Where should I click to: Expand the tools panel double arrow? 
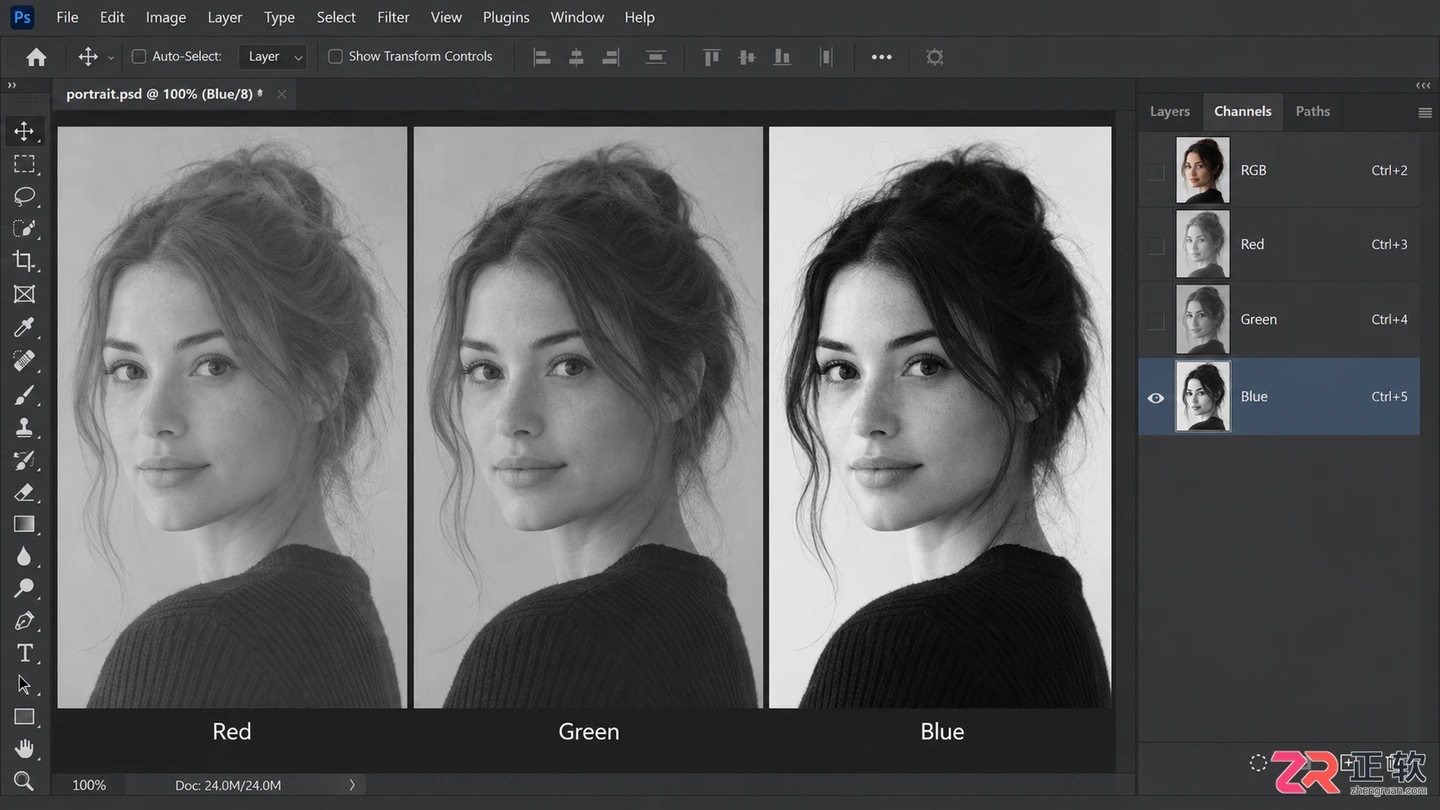coord(12,86)
